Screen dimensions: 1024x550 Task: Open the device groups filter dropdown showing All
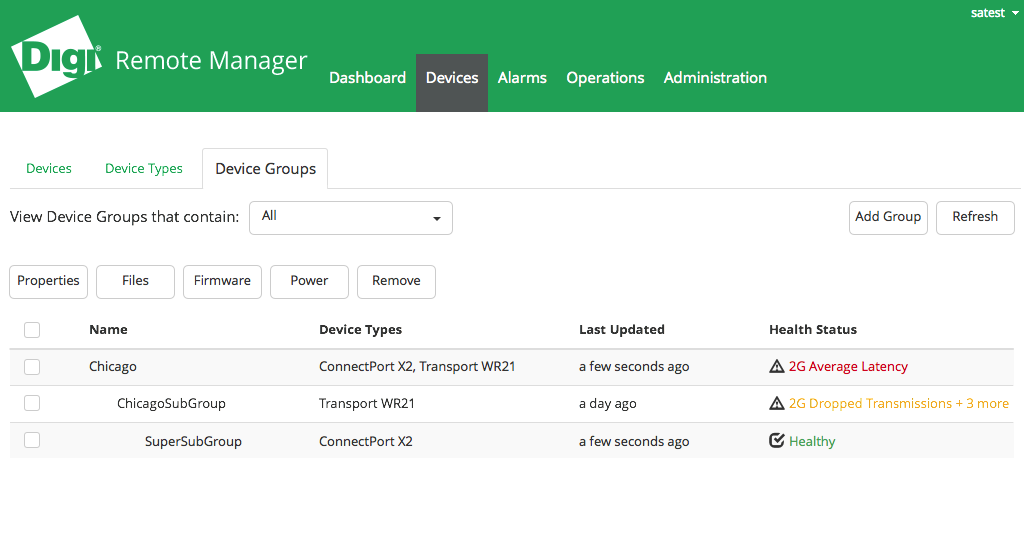[351, 218]
